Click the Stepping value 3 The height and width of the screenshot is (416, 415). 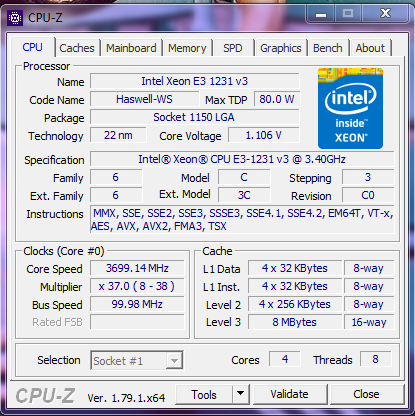(x=368, y=177)
